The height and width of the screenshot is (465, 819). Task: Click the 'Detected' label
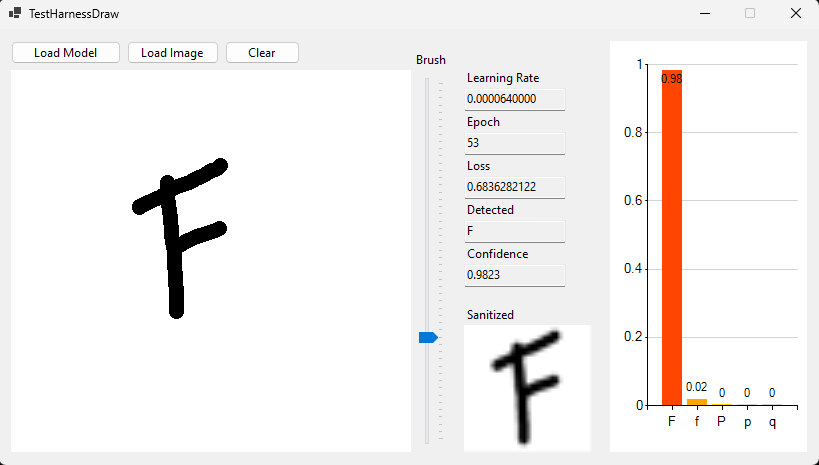click(490, 210)
